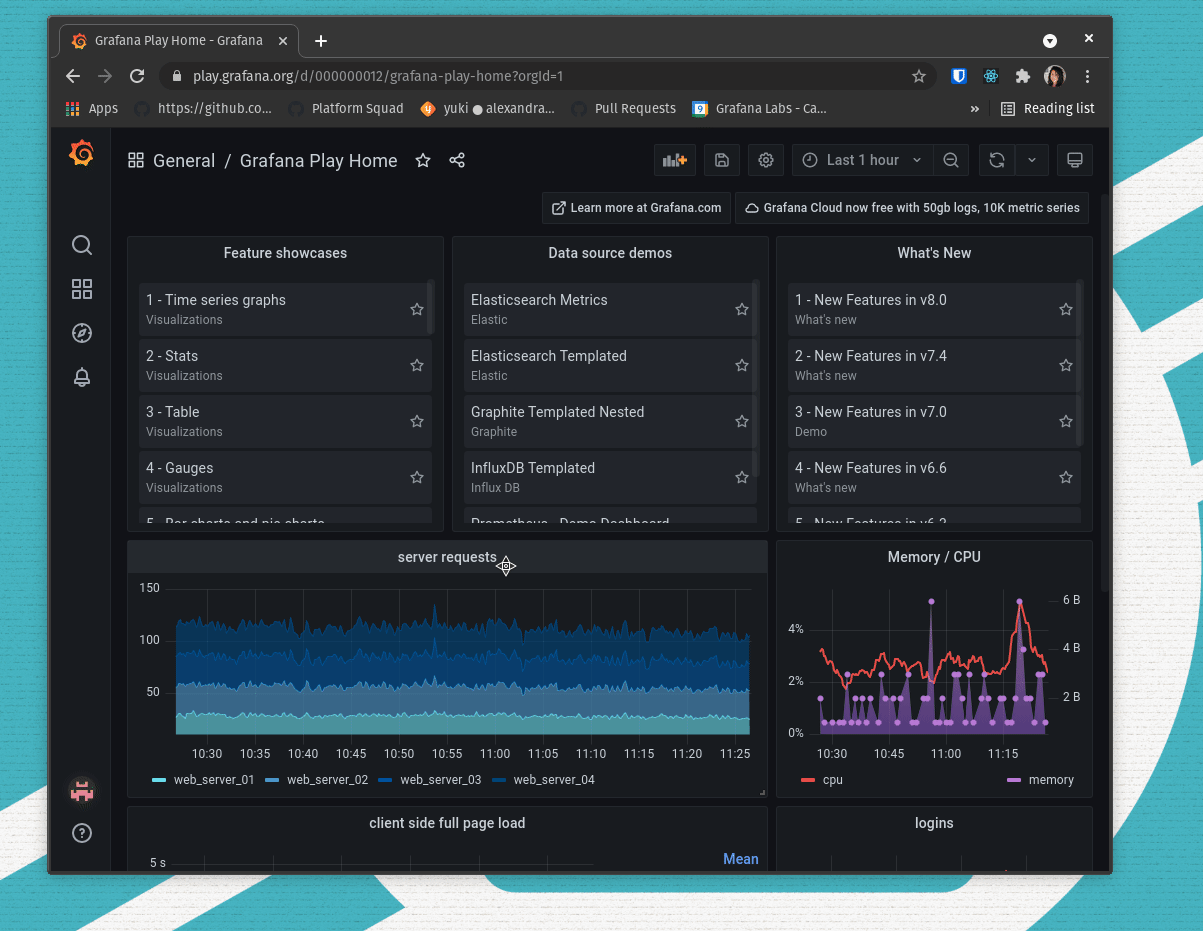
Task: Star the Elasticsearch Metrics dashboard
Action: (741, 309)
